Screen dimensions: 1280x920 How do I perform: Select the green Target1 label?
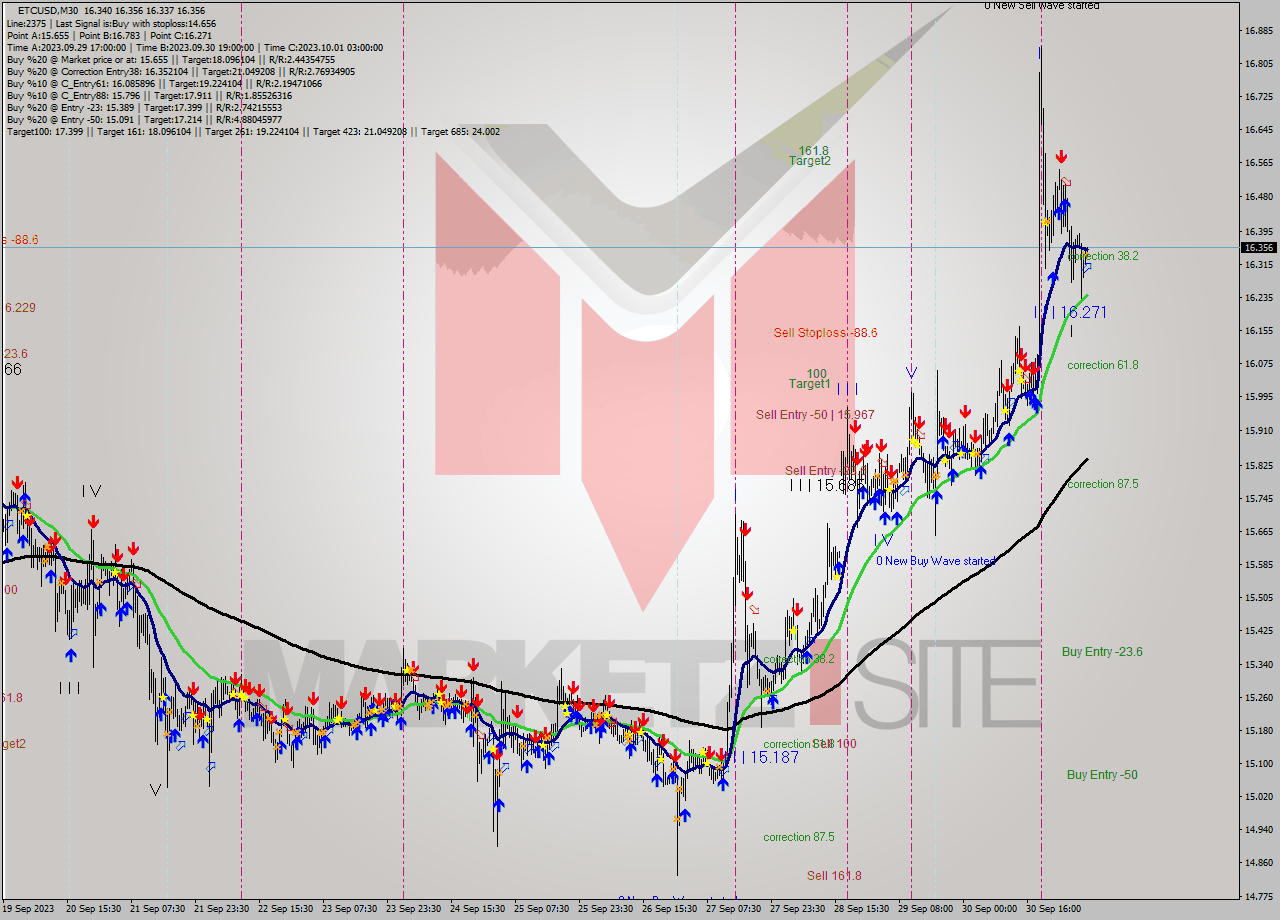pyautogui.click(x=809, y=384)
